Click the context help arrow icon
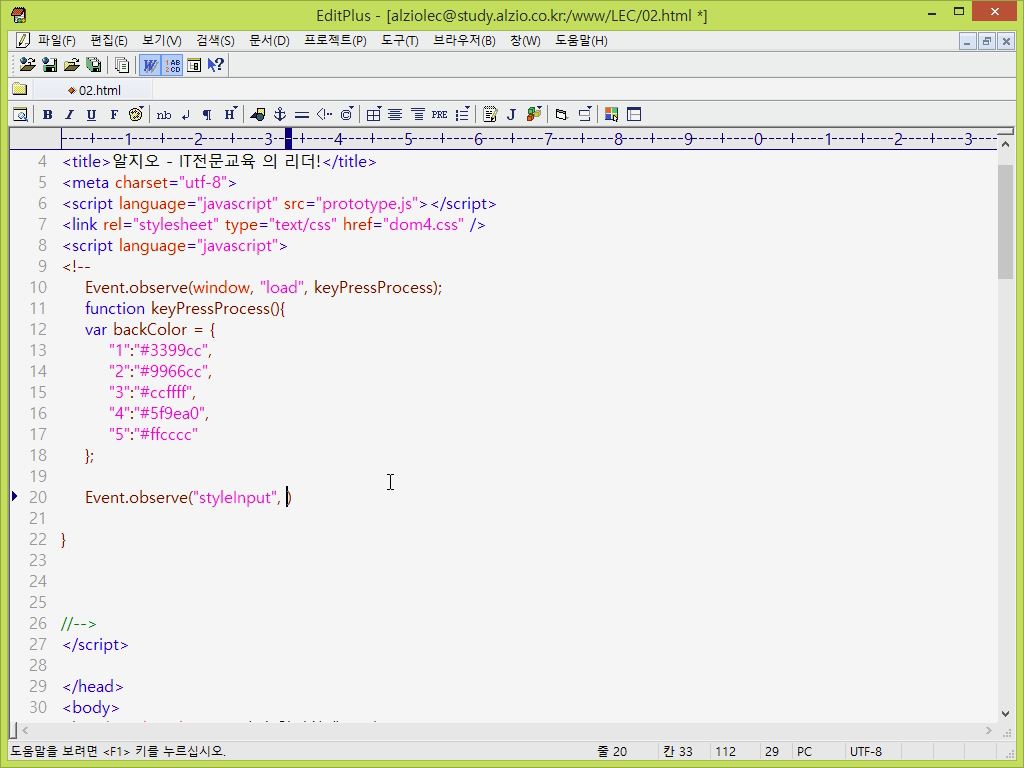 tap(216, 65)
